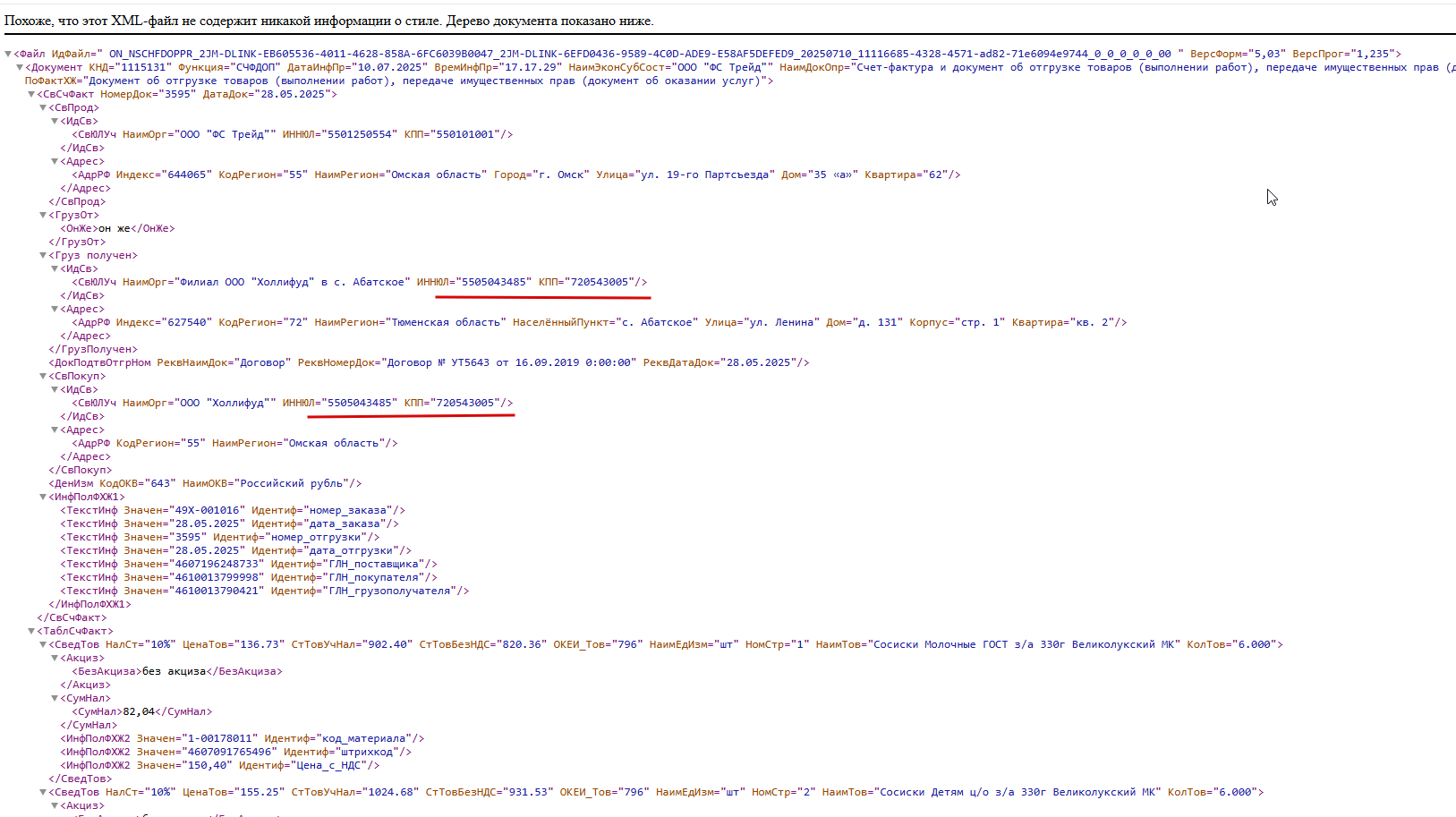Collapse Акциз node above БезАкциза 'без акциза'
Viewport: 1456px width, 817px height.
pos(55,658)
